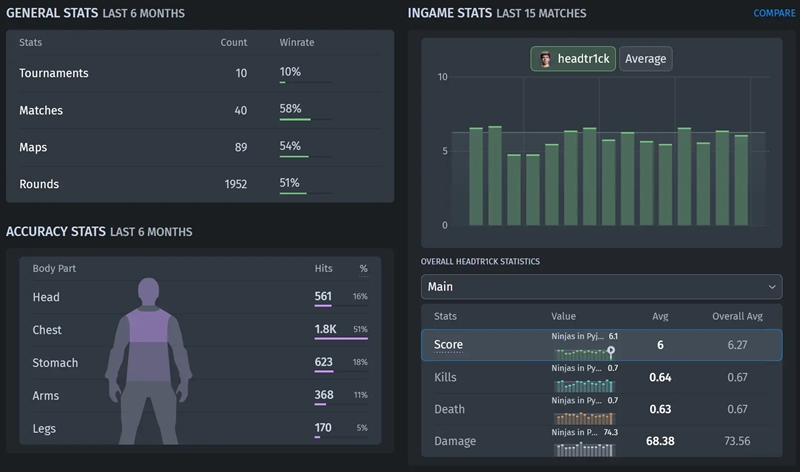Click the Tournaments winrate progress bar

305,83
